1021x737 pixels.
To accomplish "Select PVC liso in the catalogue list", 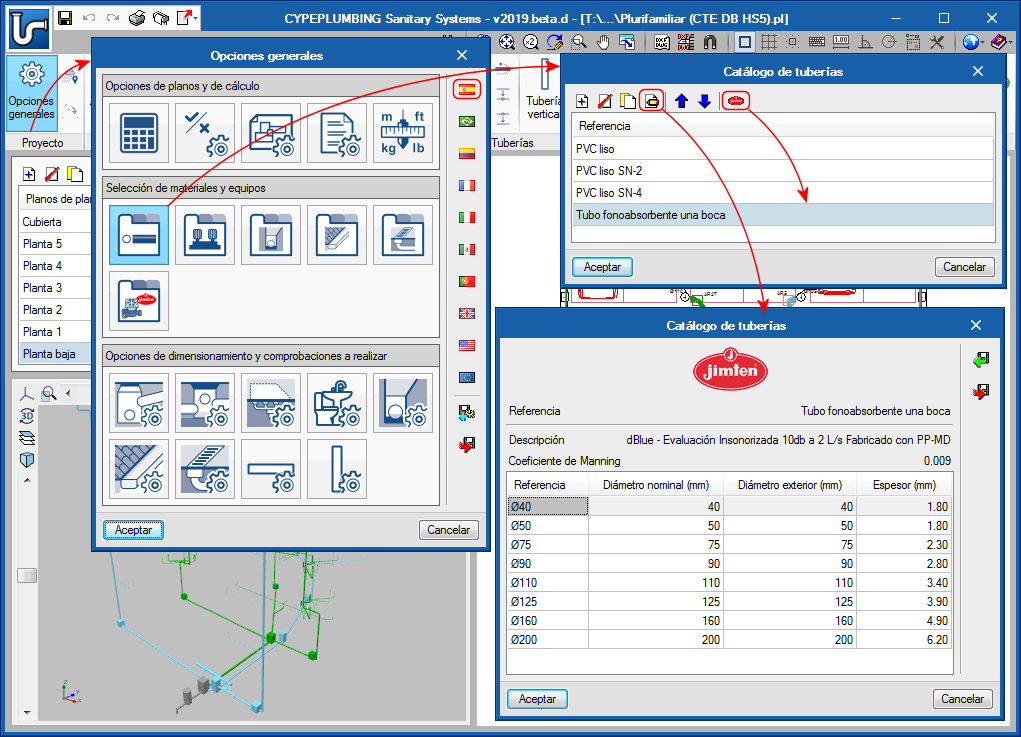I will [783, 148].
